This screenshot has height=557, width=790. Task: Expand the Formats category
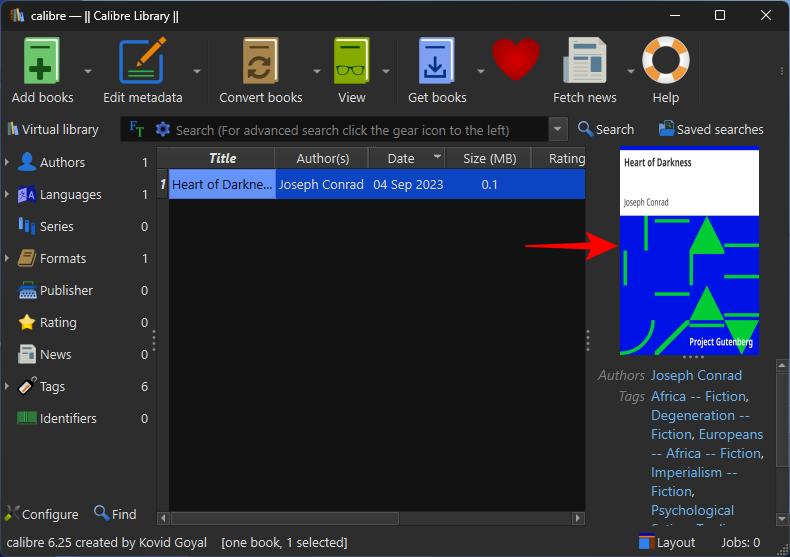(7, 258)
